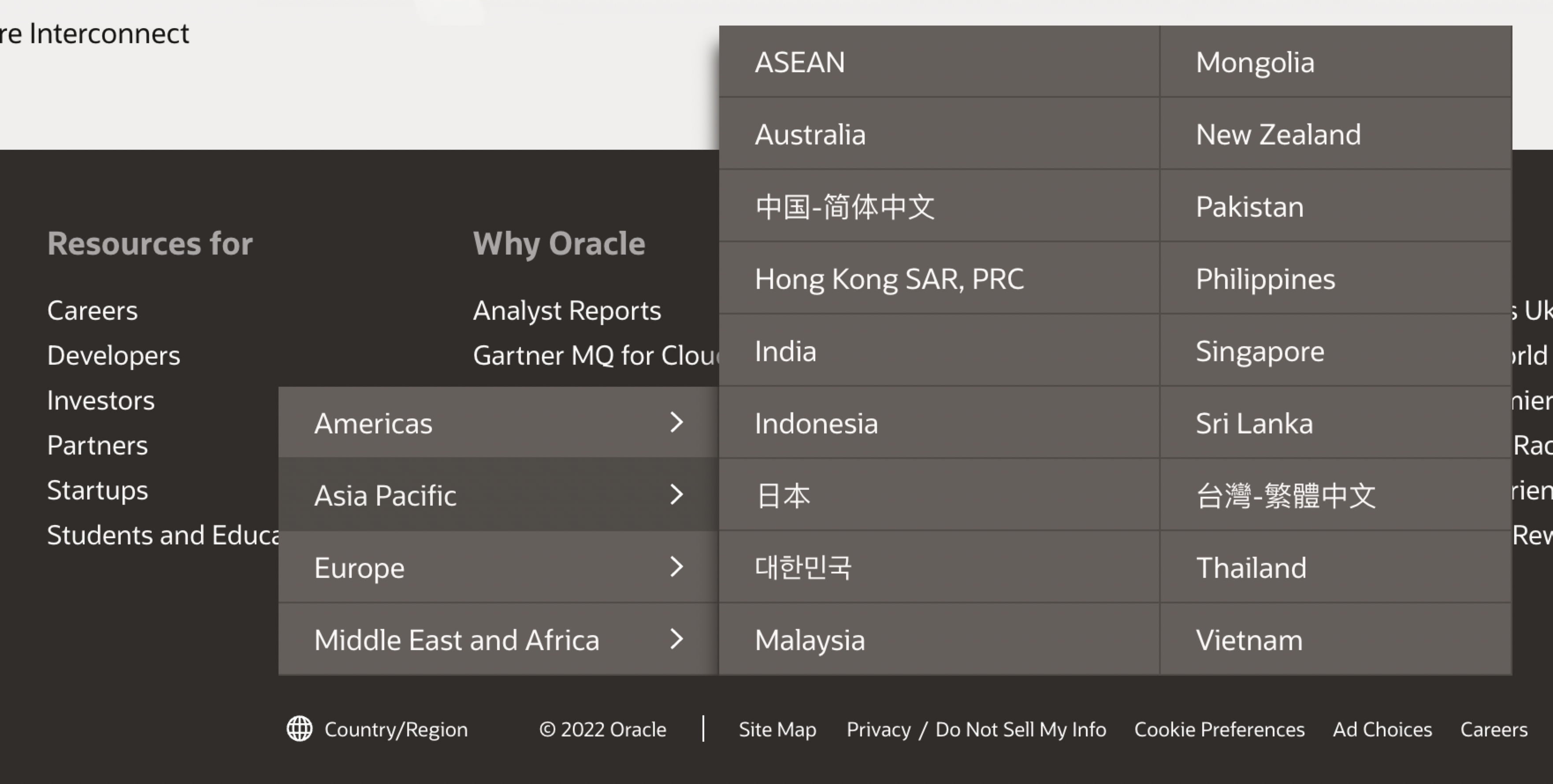Choose India from the country list
1553x784 pixels.
785,351
